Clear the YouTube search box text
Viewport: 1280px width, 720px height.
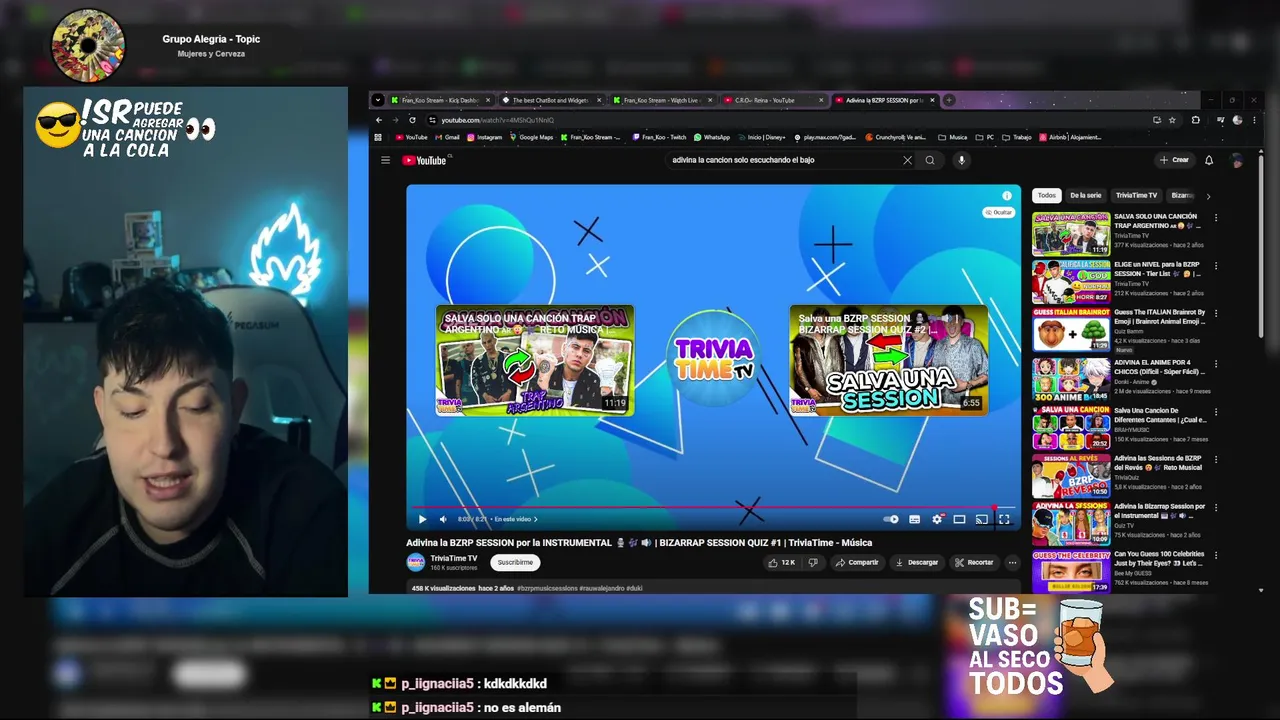(907, 160)
